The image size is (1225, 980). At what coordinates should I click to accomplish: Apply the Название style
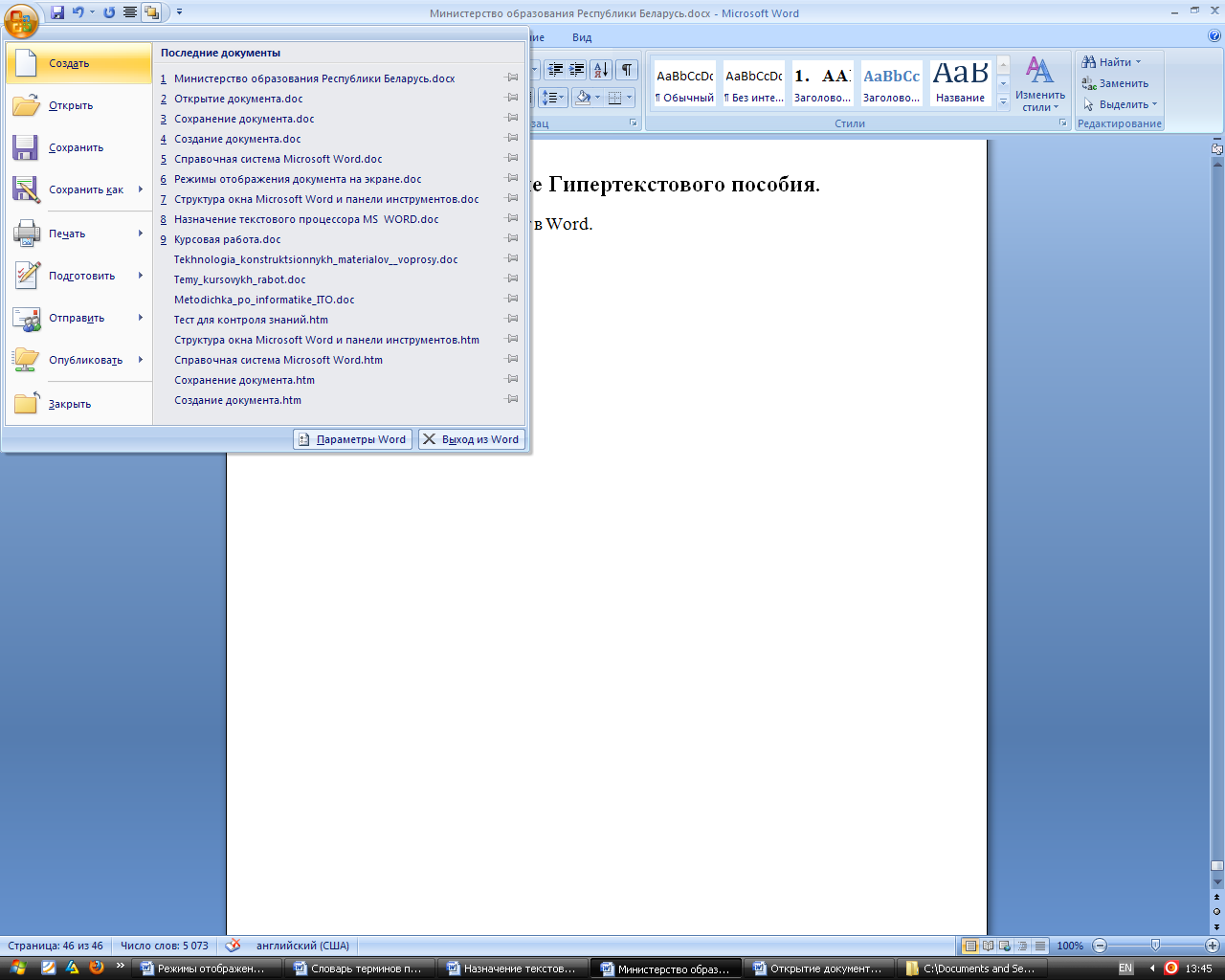coord(961,84)
